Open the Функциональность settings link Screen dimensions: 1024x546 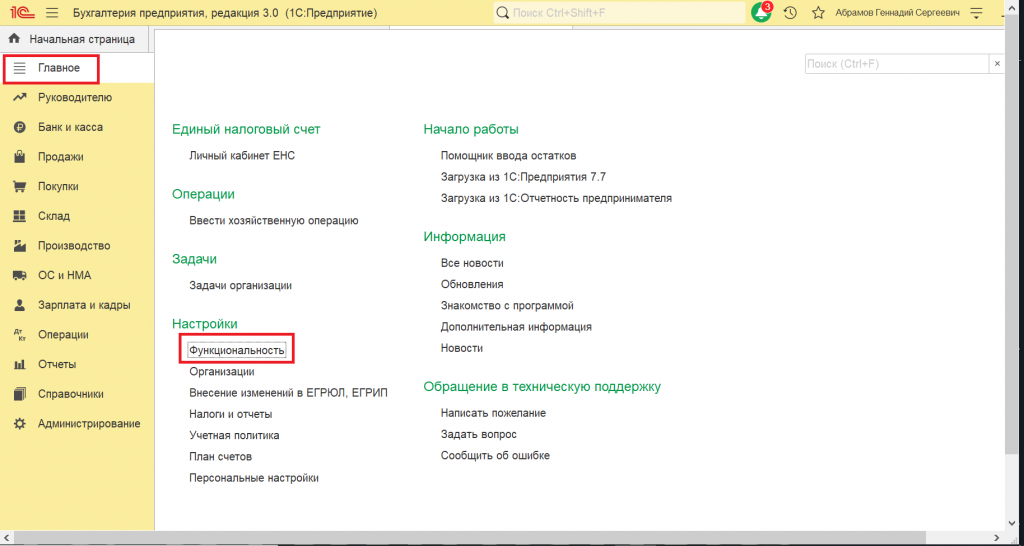pyautogui.click(x=236, y=351)
